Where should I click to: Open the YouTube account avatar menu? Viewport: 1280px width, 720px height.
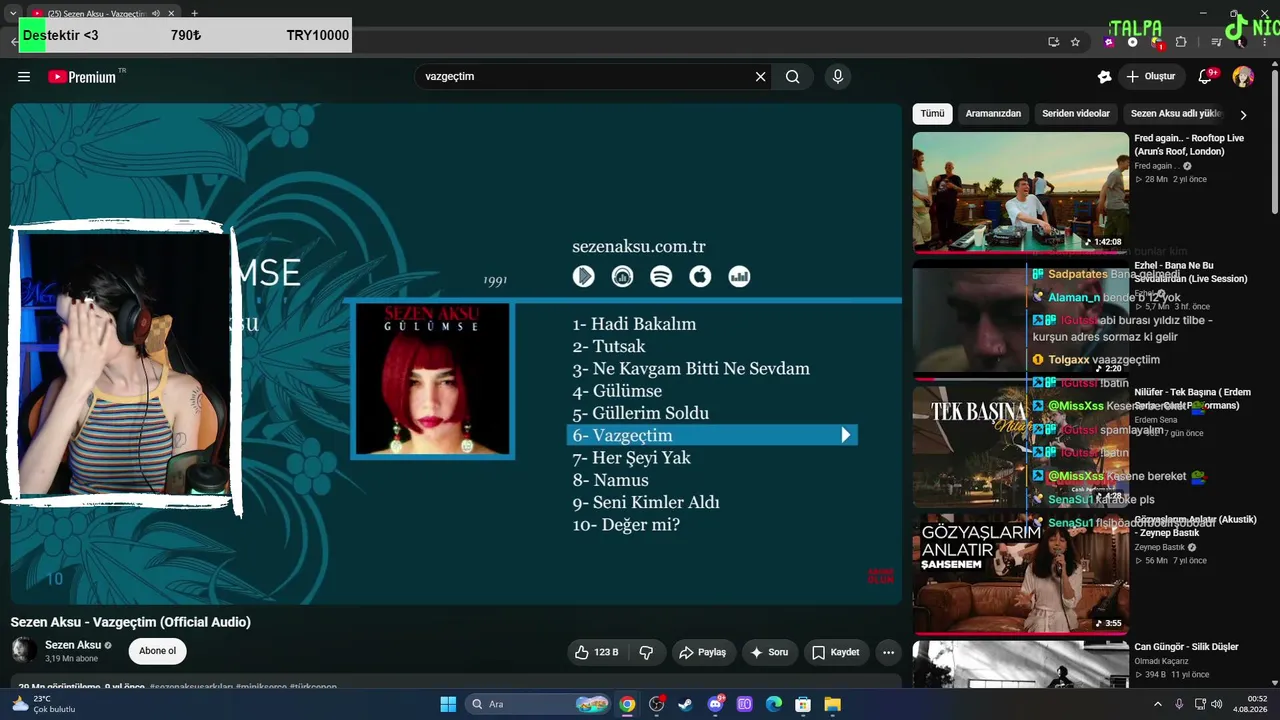pos(1243,77)
